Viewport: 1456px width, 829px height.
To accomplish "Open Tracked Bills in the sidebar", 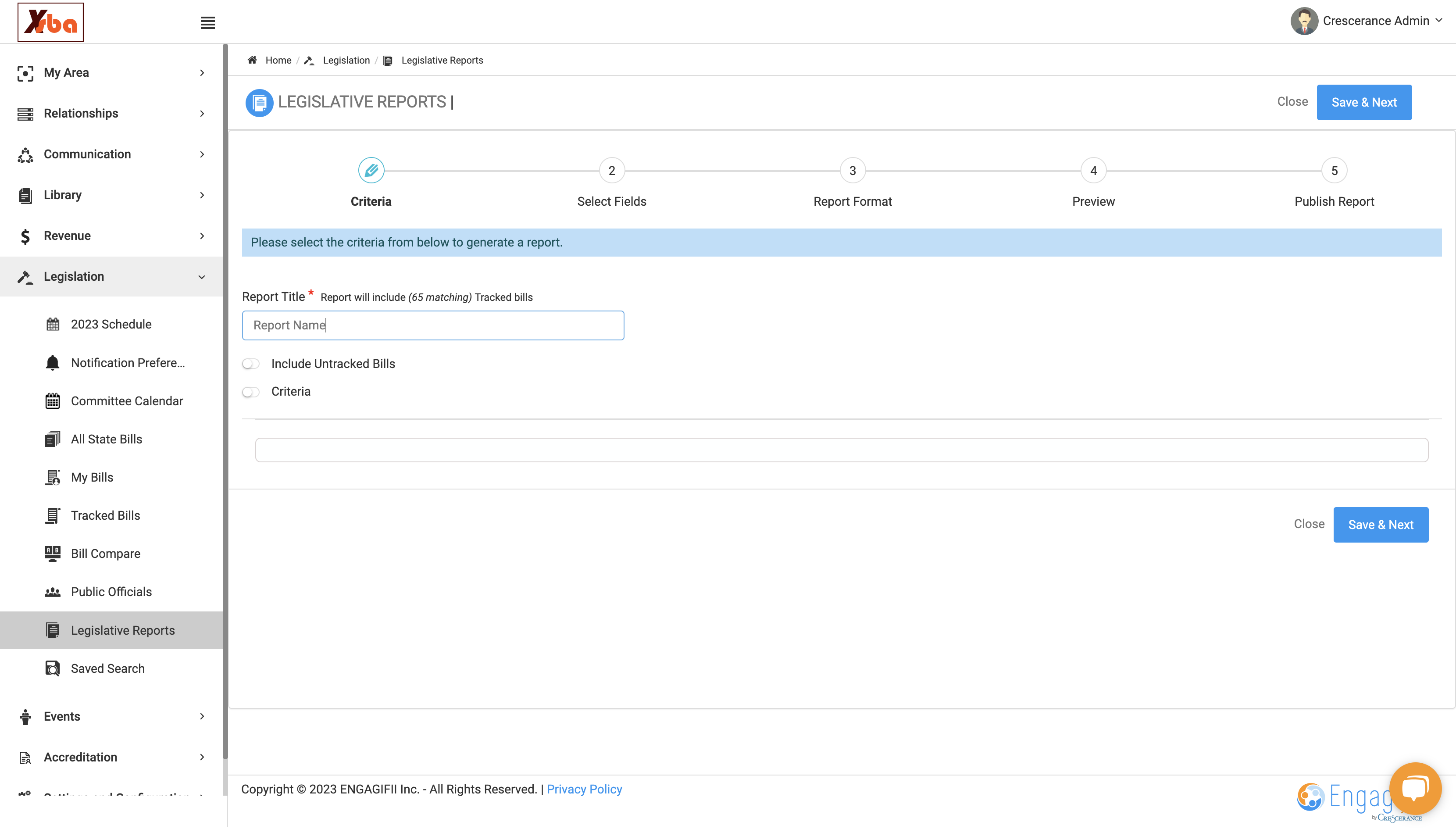I will click(105, 515).
